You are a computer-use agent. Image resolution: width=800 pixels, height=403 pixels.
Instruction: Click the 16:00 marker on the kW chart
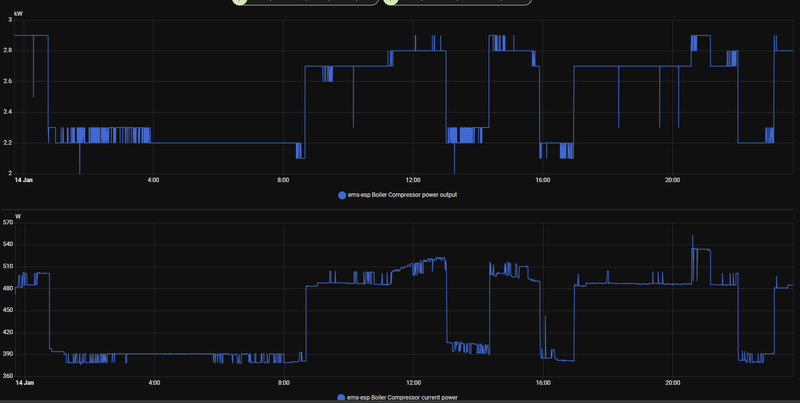click(x=543, y=180)
